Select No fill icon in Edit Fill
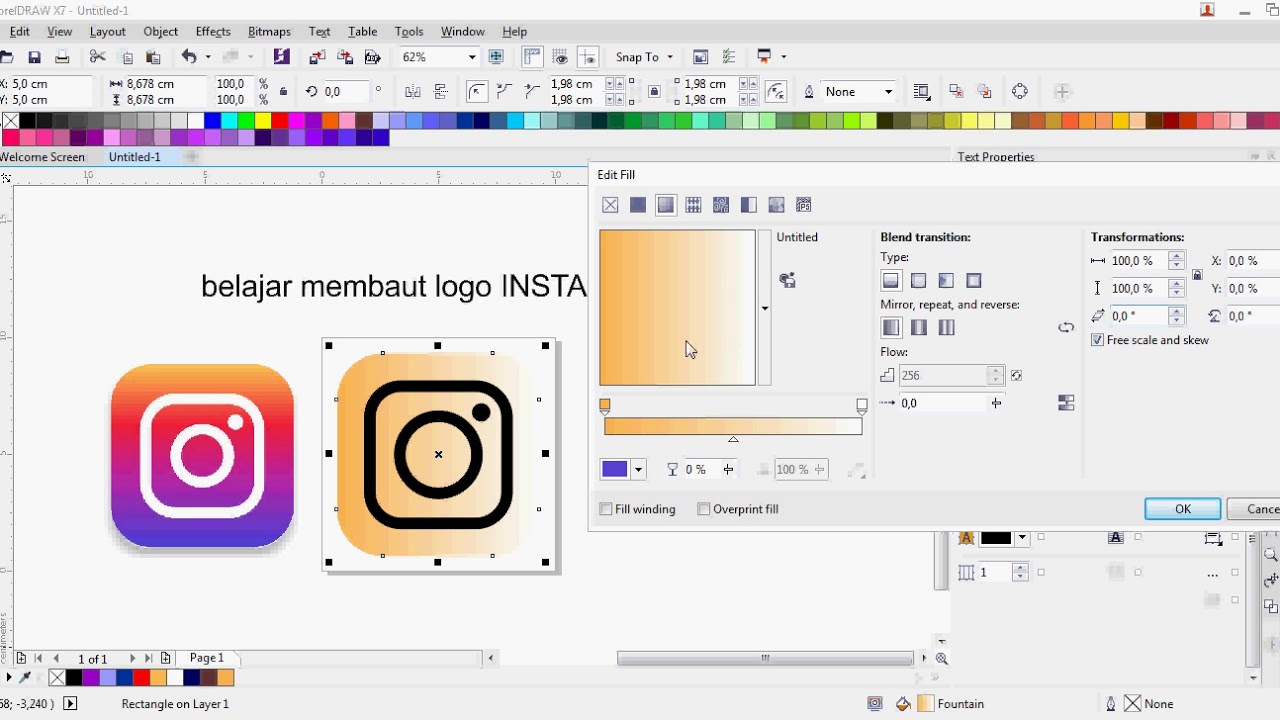The image size is (1280, 720). 610,205
